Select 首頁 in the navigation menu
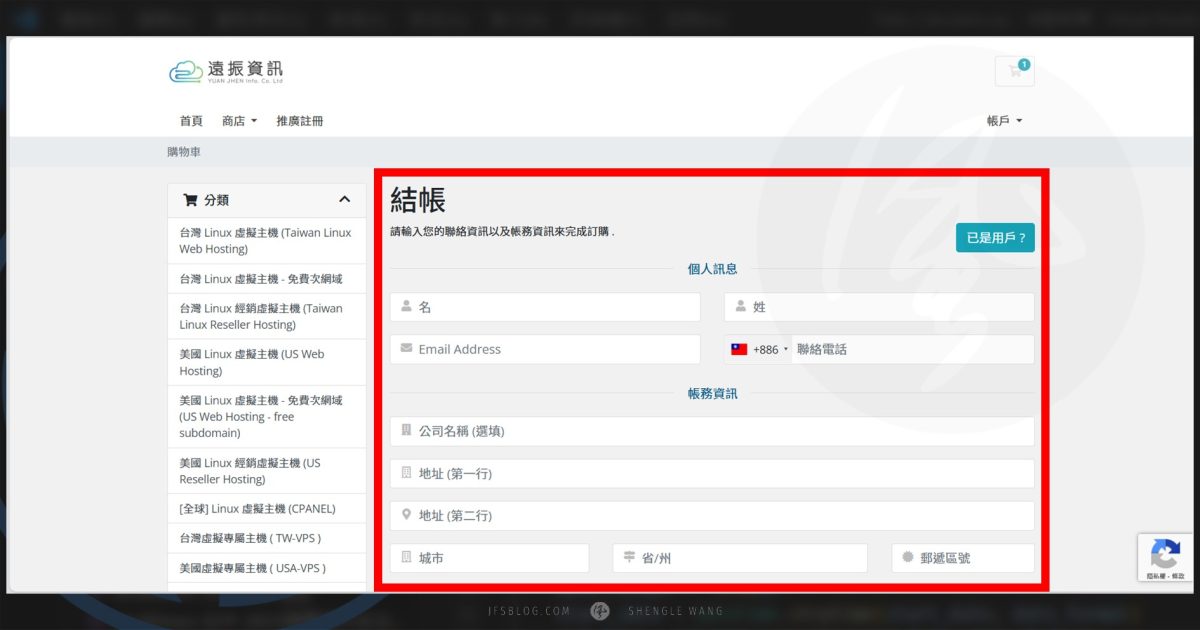Viewport: 1200px width, 630px height. pos(191,120)
